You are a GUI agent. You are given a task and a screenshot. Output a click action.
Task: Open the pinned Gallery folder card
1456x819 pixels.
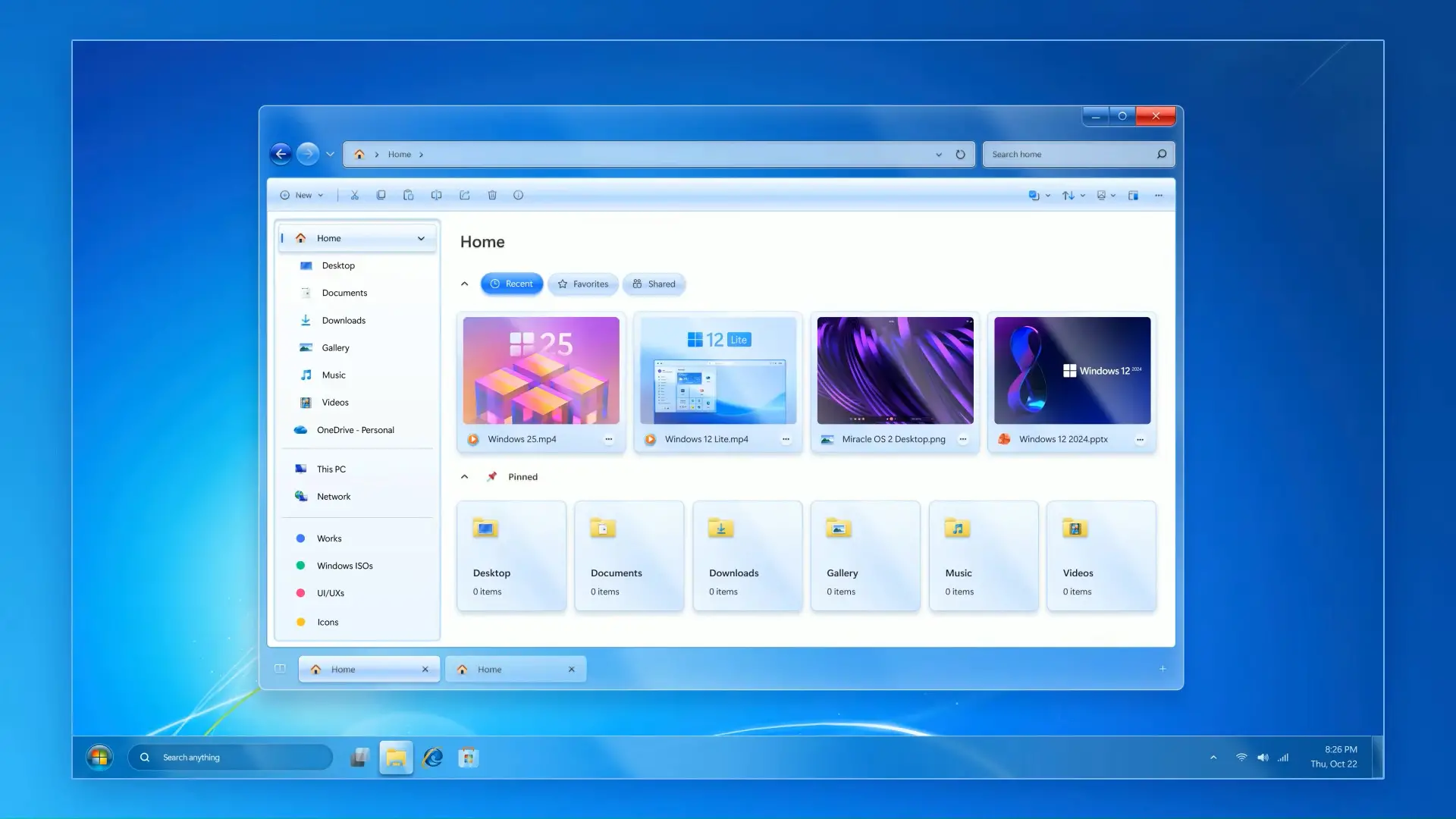click(865, 555)
